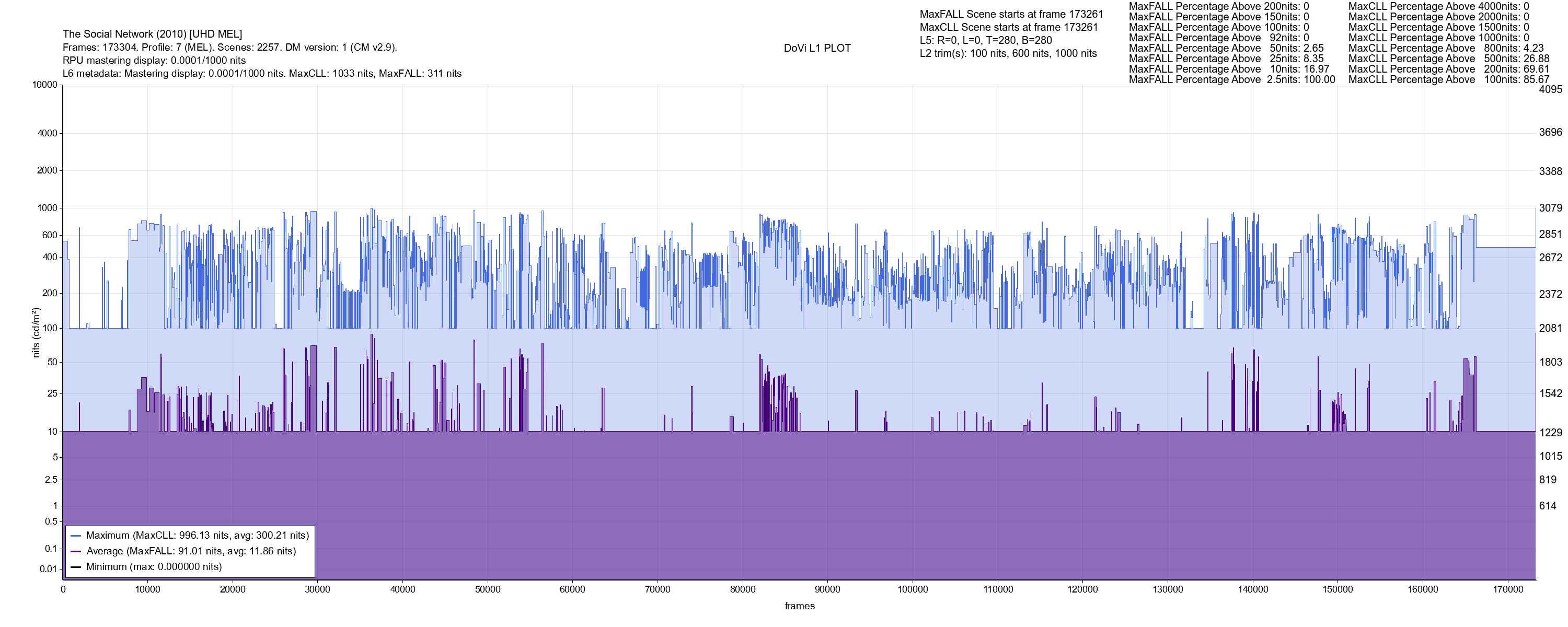Click the blue Maximum legend line swatch

[x=76, y=536]
